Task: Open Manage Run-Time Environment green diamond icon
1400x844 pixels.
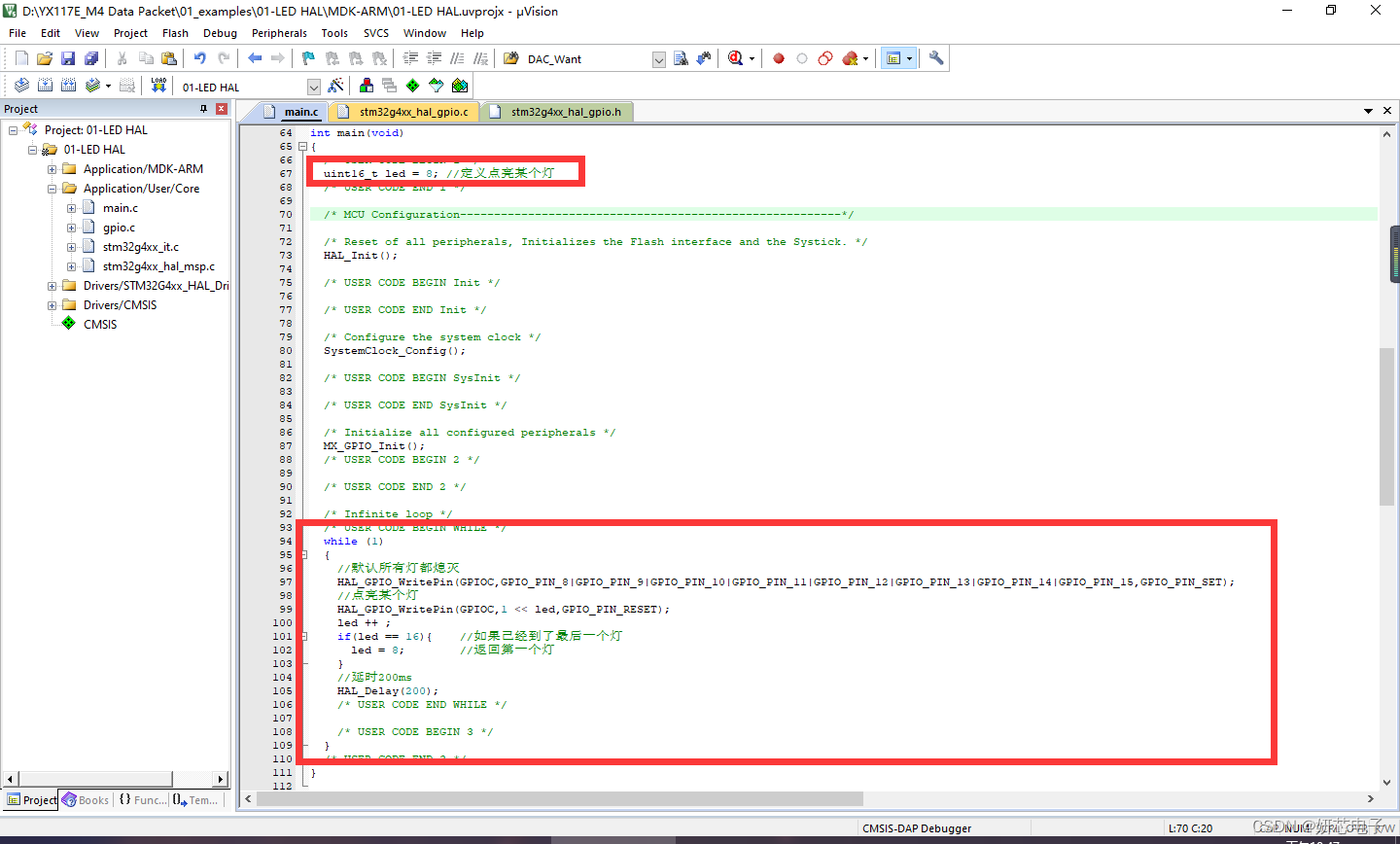Action: [413, 86]
